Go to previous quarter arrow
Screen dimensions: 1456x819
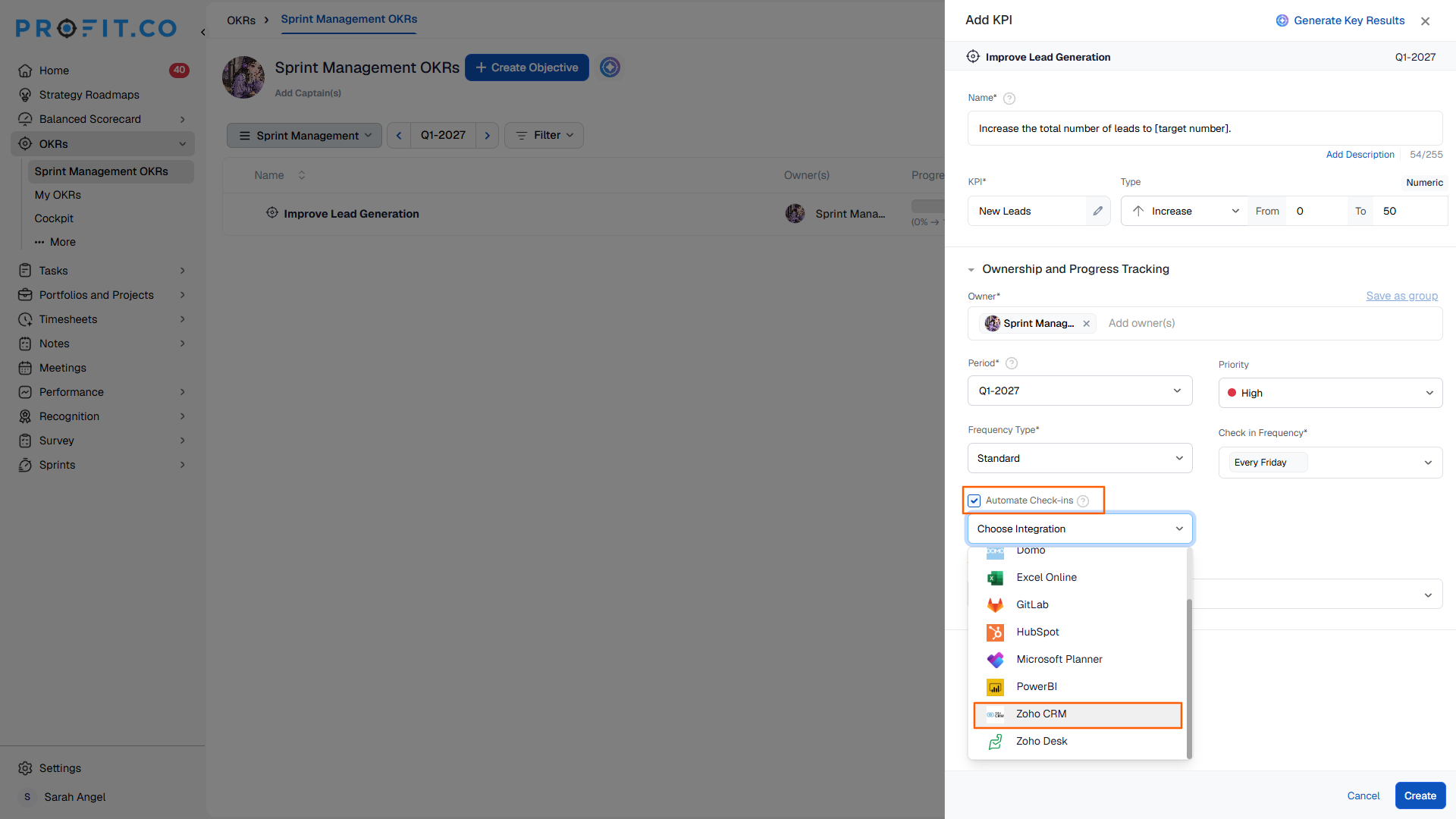pos(399,135)
